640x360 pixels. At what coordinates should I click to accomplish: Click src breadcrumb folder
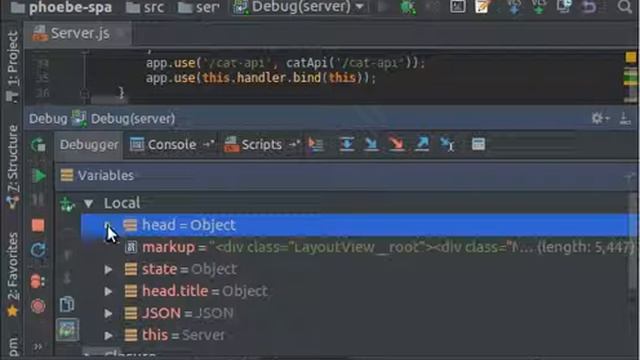point(145,7)
